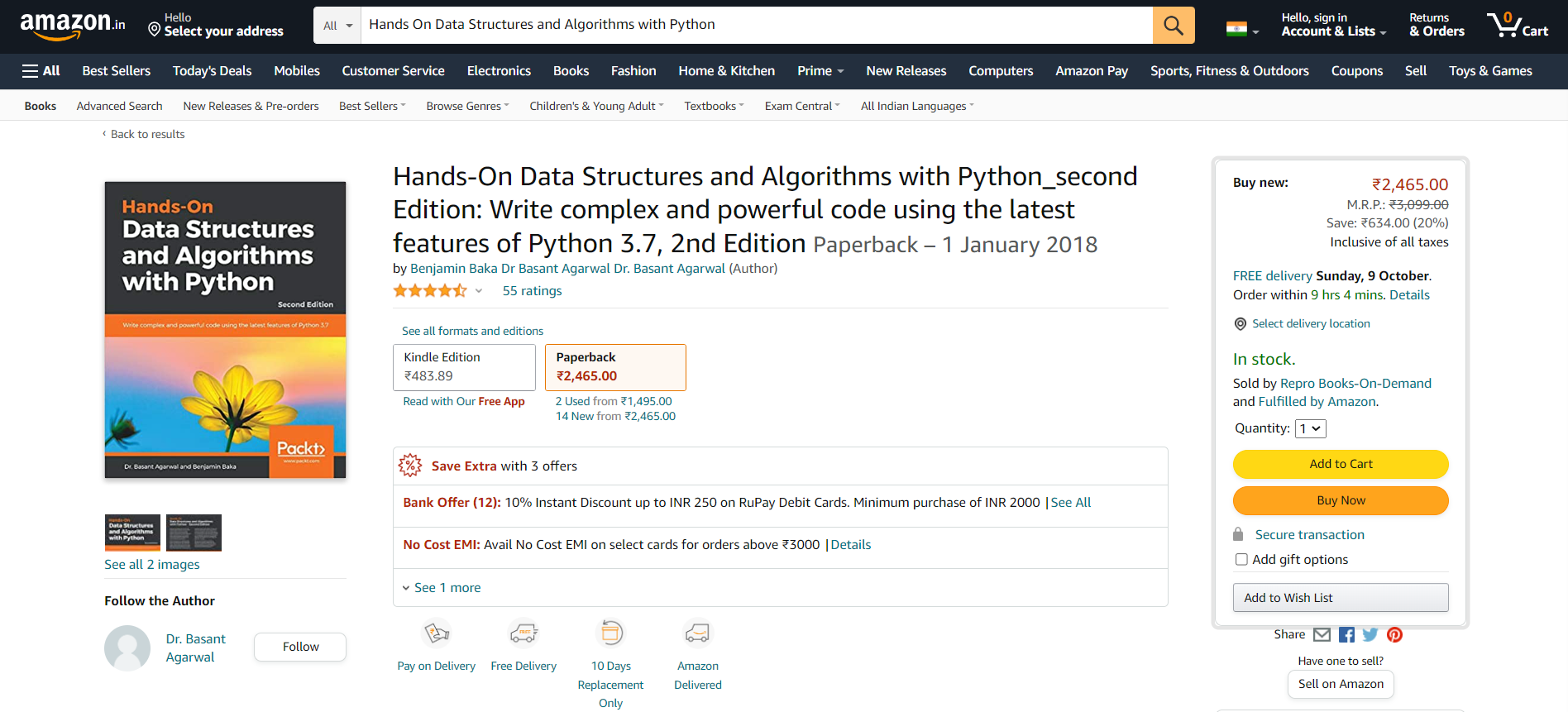The height and width of the screenshot is (712, 1568).
Task: Click the author avatar image
Action: click(x=127, y=647)
